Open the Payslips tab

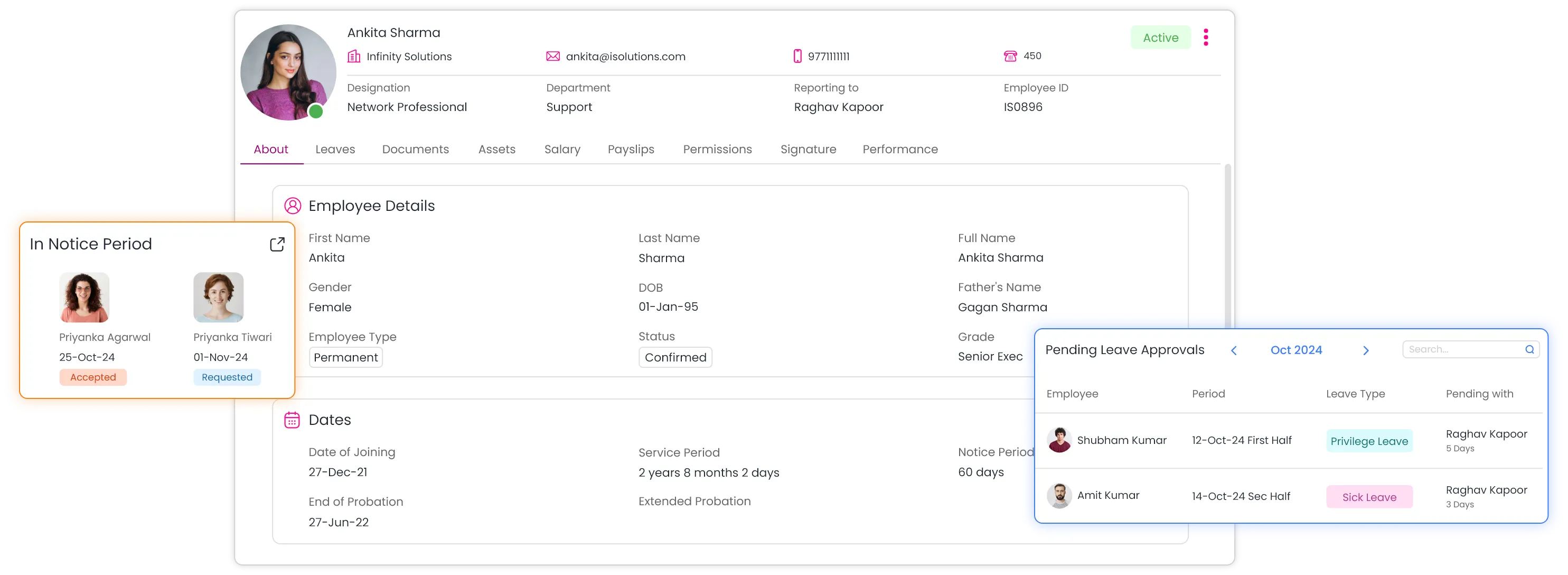(x=631, y=149)
